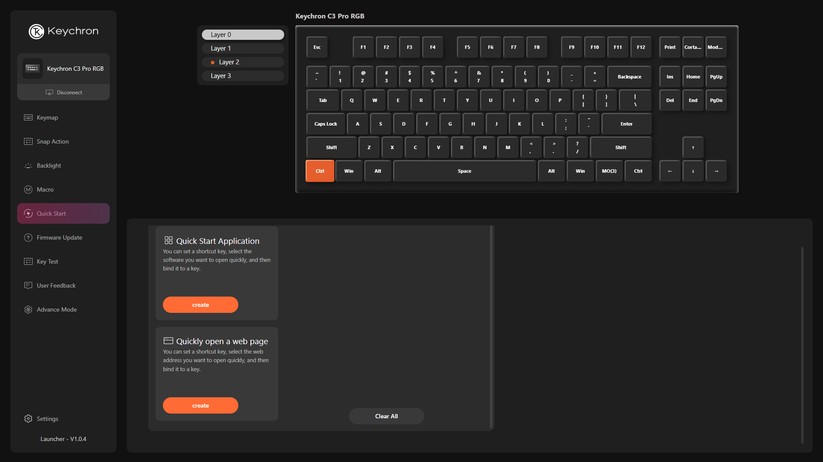
Task: Go to the Macro icon
Action: point(28,190)
